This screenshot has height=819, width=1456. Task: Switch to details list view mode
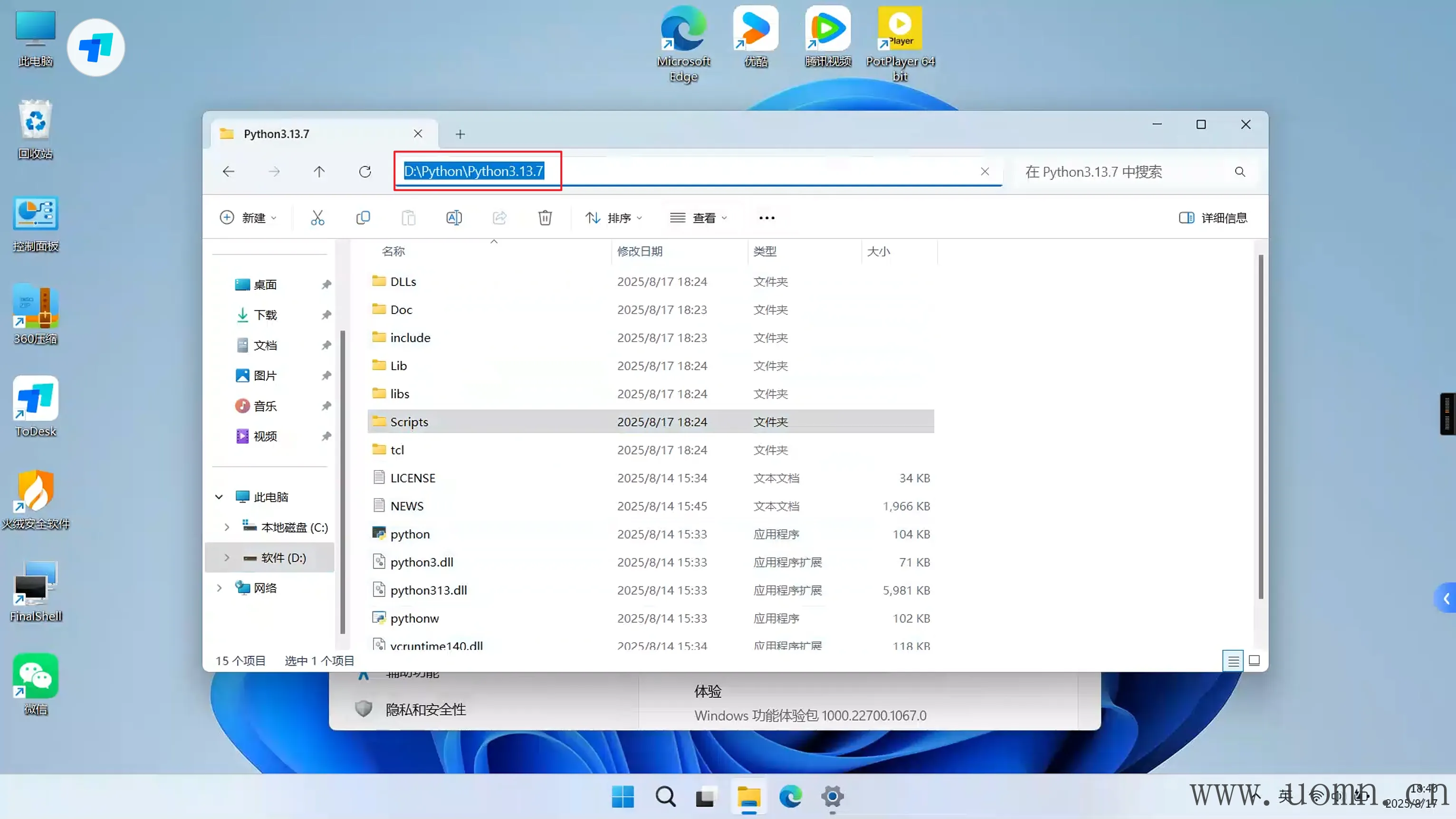click(1233, 660)
